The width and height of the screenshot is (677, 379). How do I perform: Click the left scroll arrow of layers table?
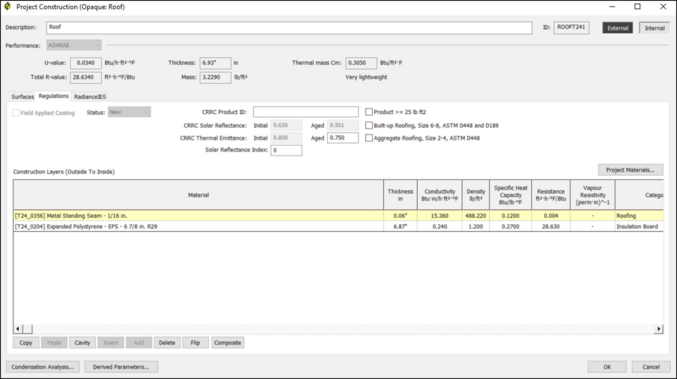(18, 329)
